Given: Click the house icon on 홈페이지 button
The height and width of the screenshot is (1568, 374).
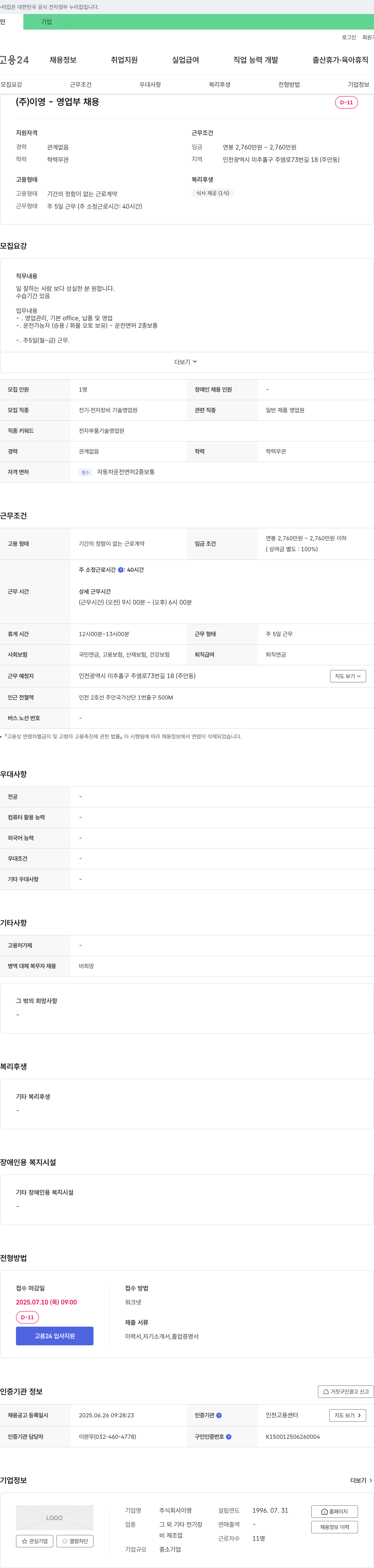Looking at the screenshot, I should [325, 1512].
